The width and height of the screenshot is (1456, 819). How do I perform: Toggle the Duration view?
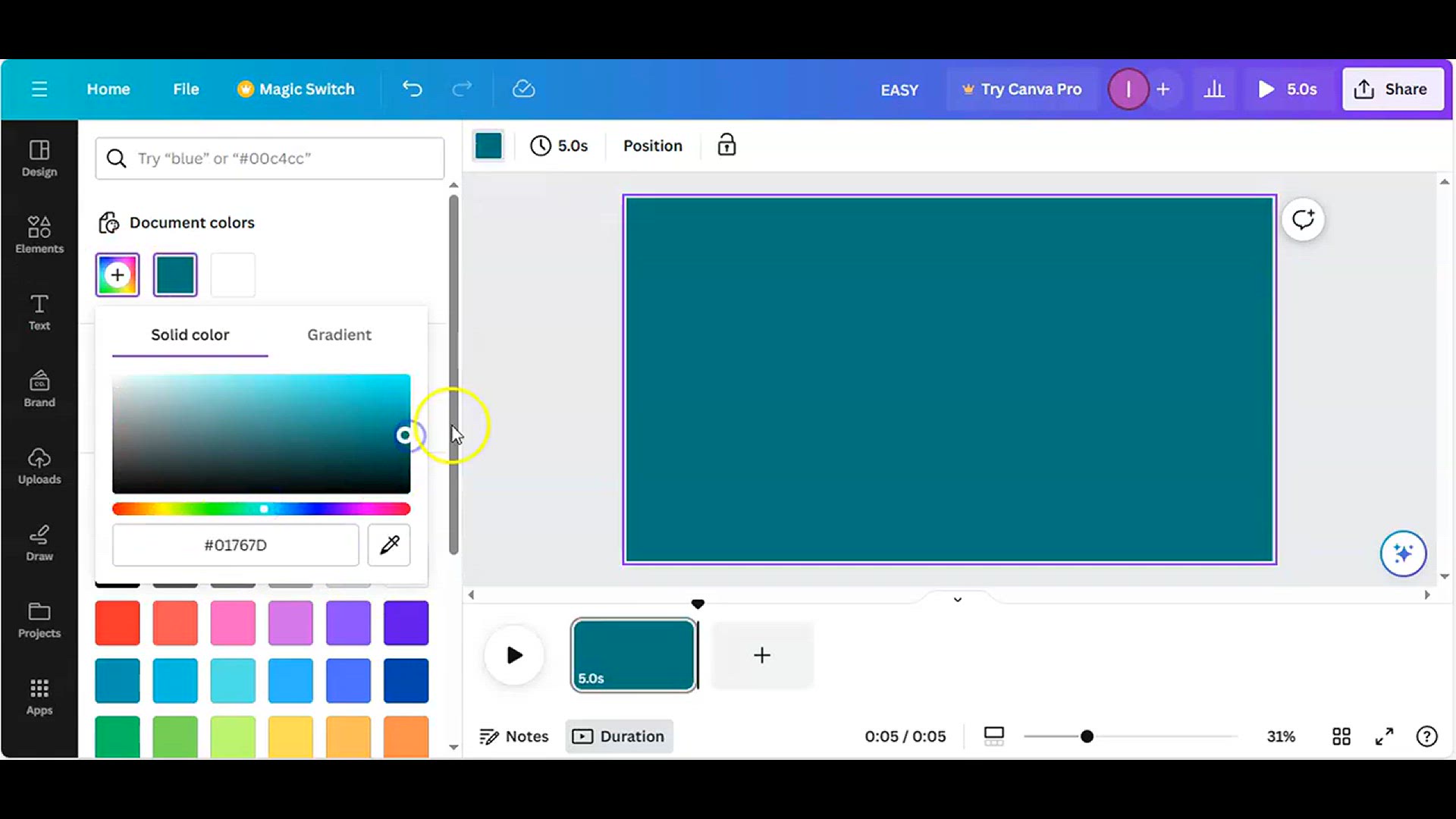click(x=619, y=736)
